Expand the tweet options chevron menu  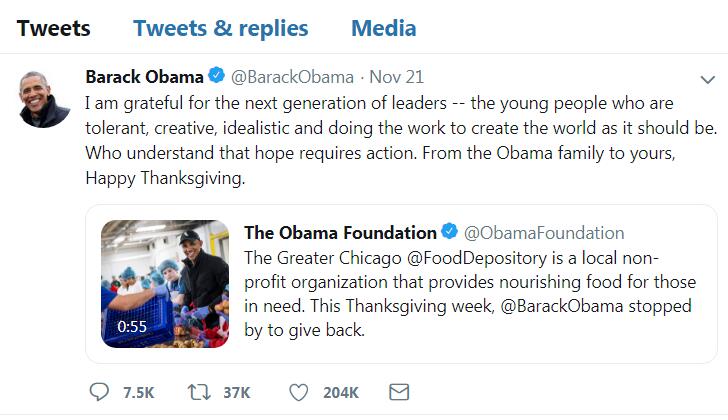click(x=708, y=80)
